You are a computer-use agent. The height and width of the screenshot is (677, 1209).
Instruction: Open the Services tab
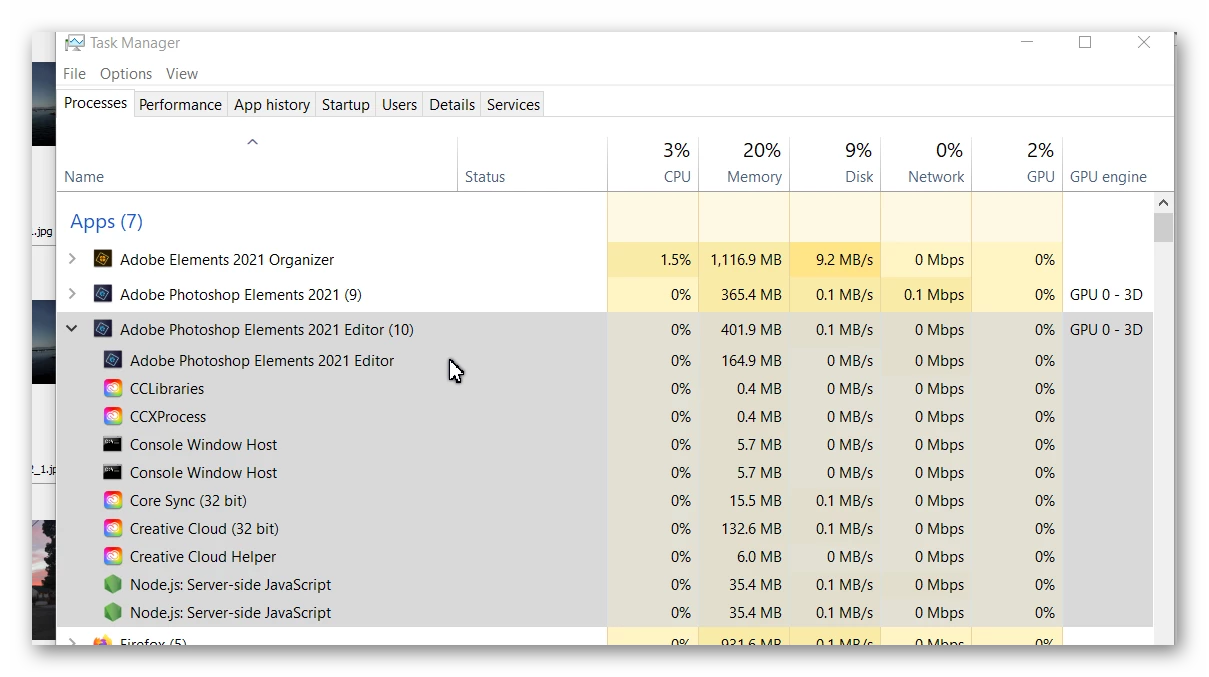click(513, 104)
